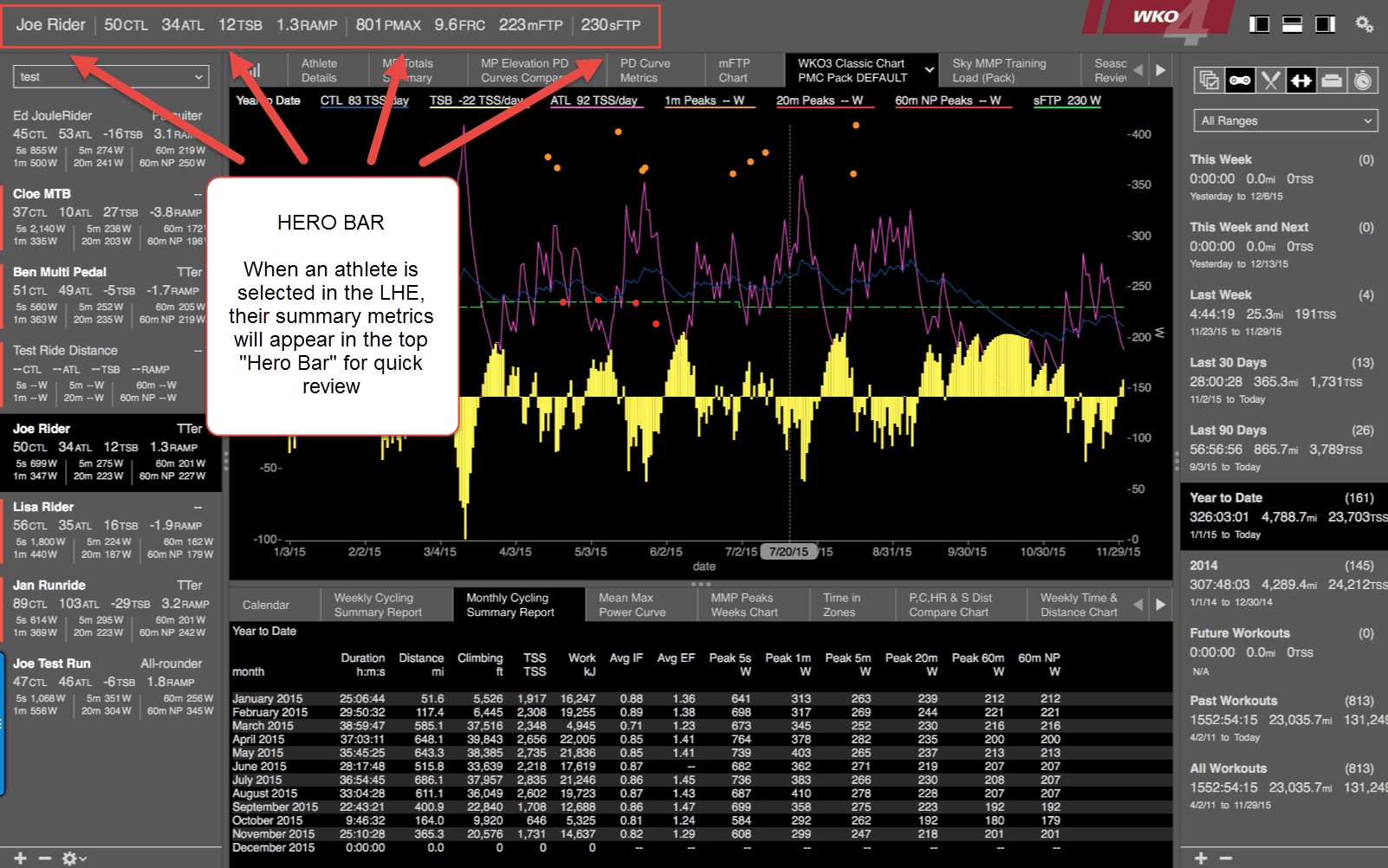Toggle the stopwatch filter icon
This screenshot has height=868, width=1388.
(x=1363, y=81)
